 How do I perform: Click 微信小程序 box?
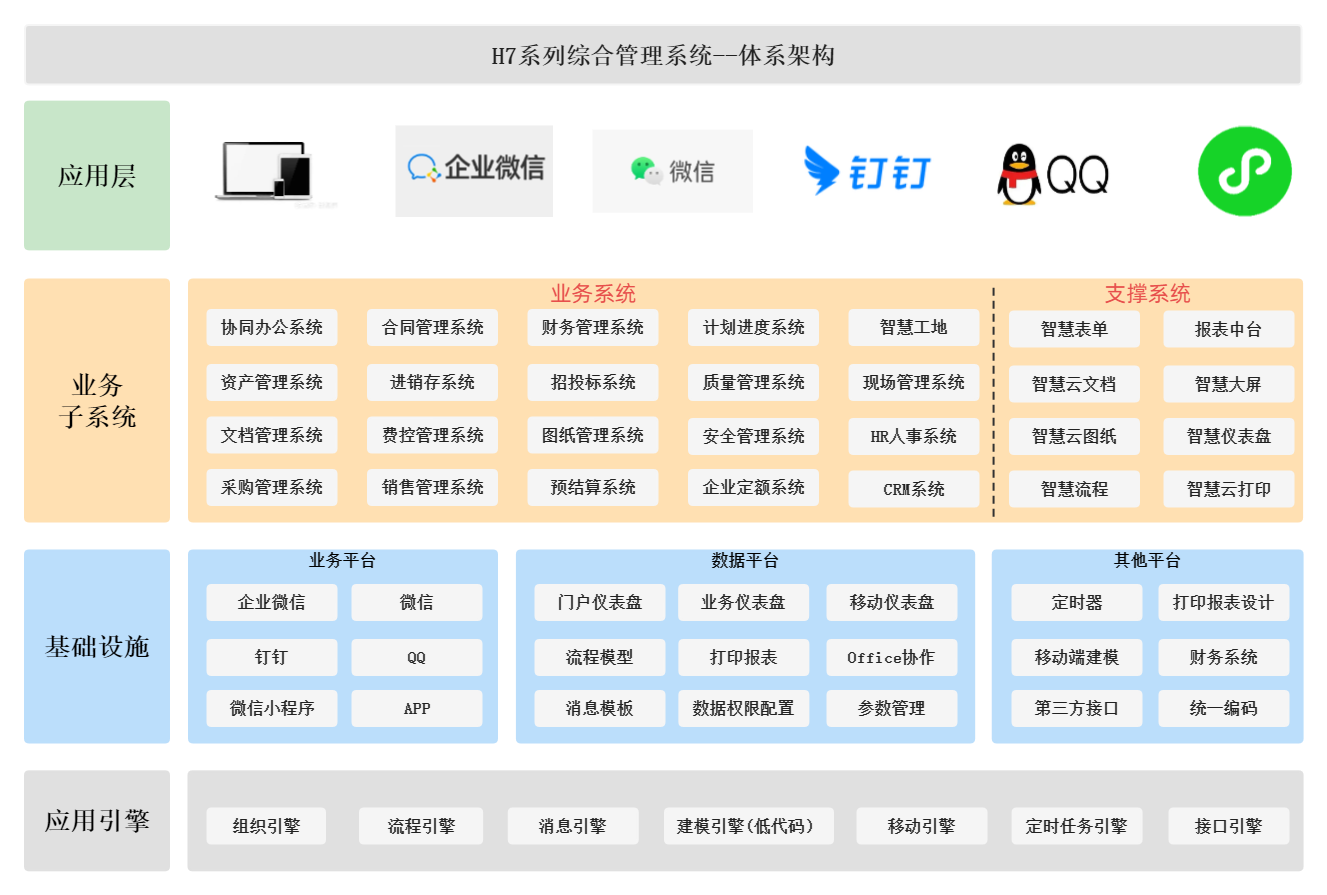click(x=272, y=709)
